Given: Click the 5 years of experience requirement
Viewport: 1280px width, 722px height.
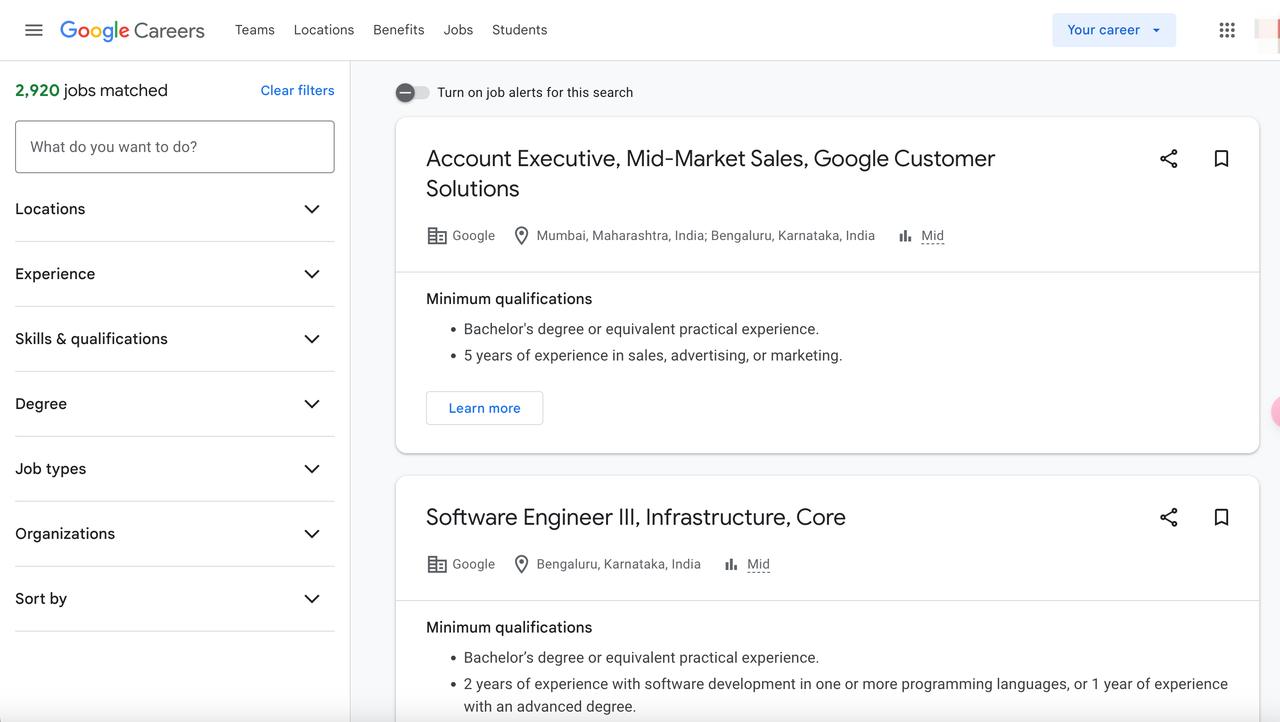Looking at the screenshot, I should pos(653,355).
